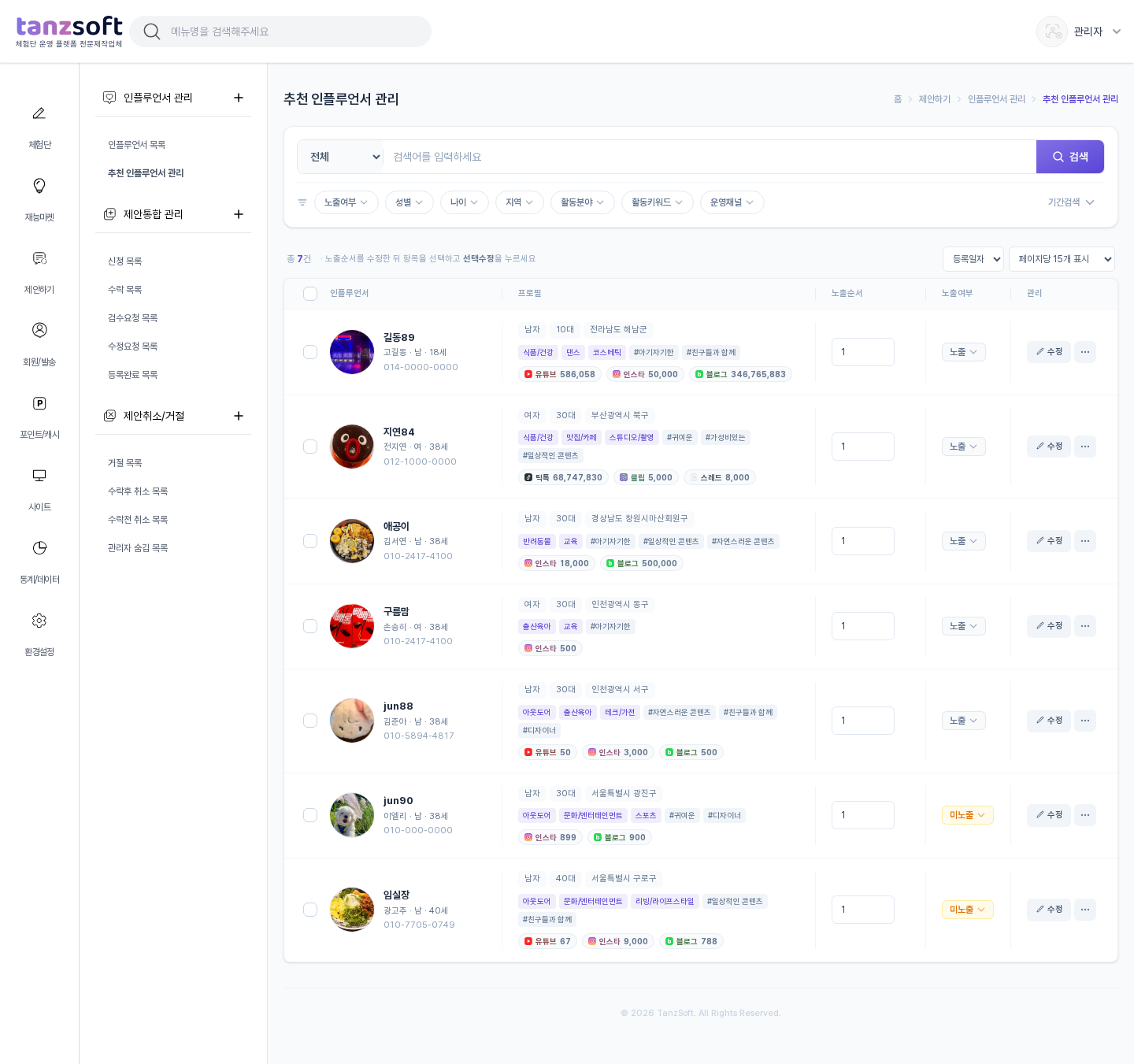Image resolution: width=1134 pixels, height=1064 pixels.
Task: Click the 검색어를 입력하세요 search field
Action: point(710,157)
